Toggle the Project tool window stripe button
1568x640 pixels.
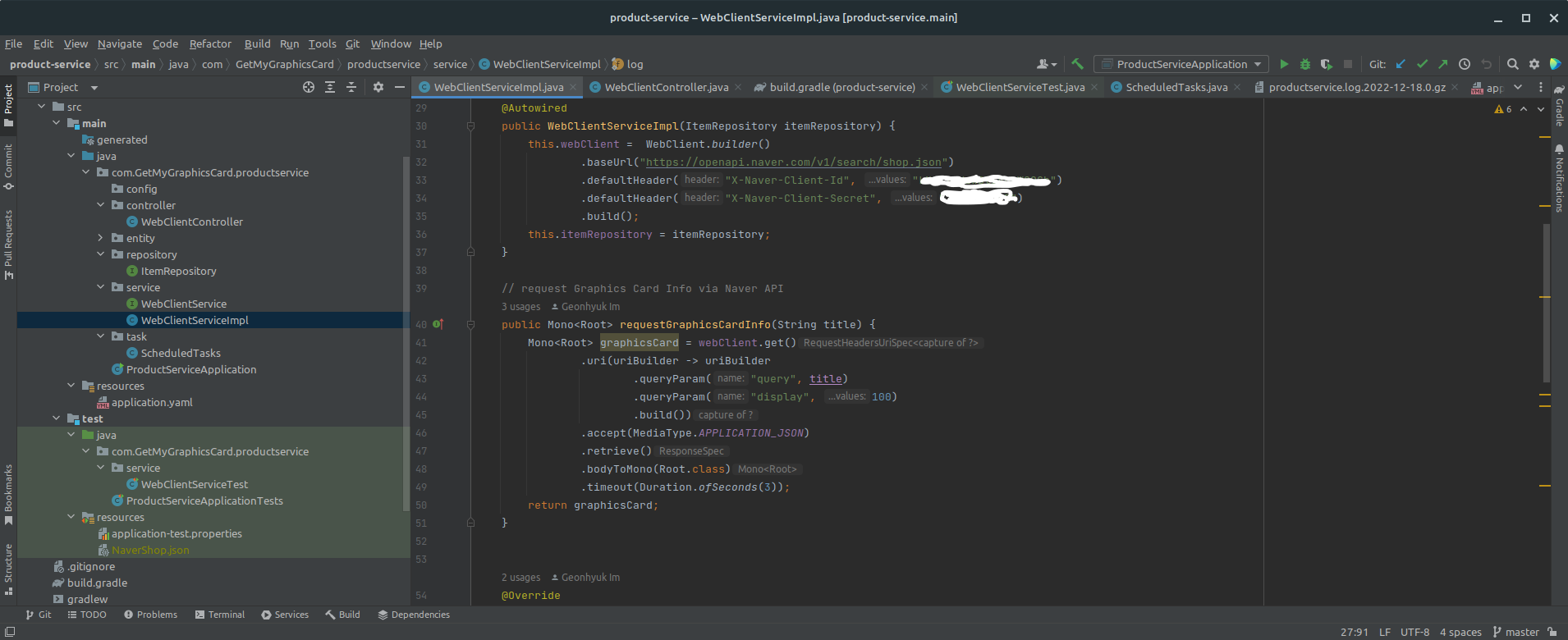click(x=8, y=105)
